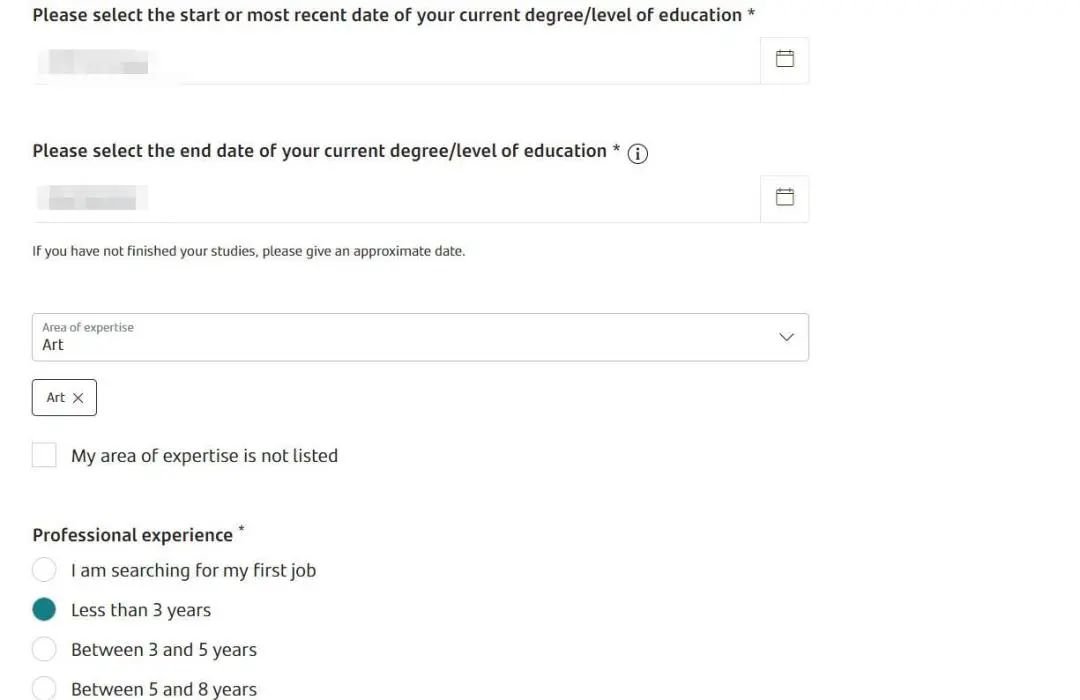
Task: Click the Art value inside expertise dropdown
Action: (x=53, y=345)
